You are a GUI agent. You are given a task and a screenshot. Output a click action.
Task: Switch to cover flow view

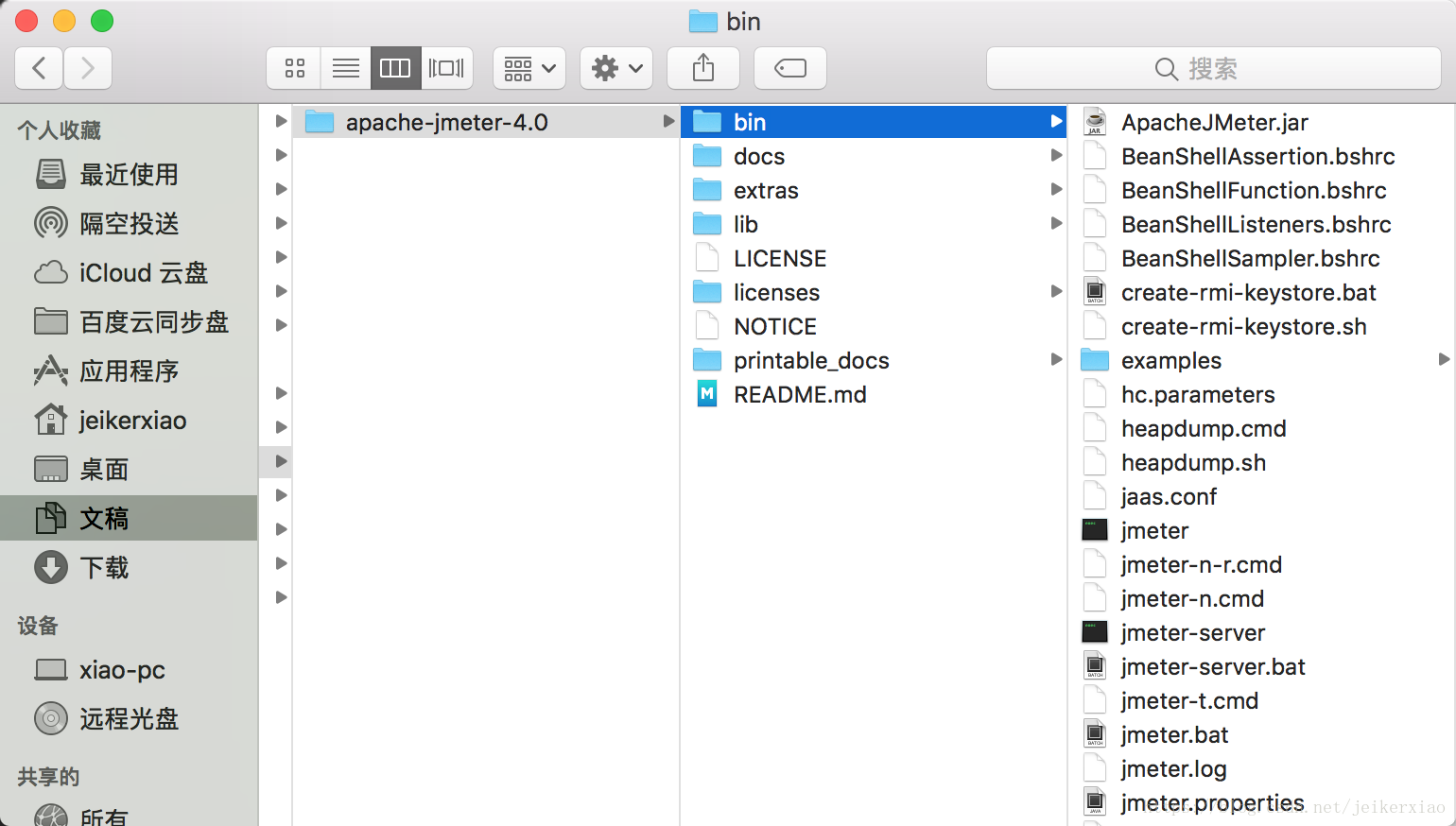[x=446, y=68]
